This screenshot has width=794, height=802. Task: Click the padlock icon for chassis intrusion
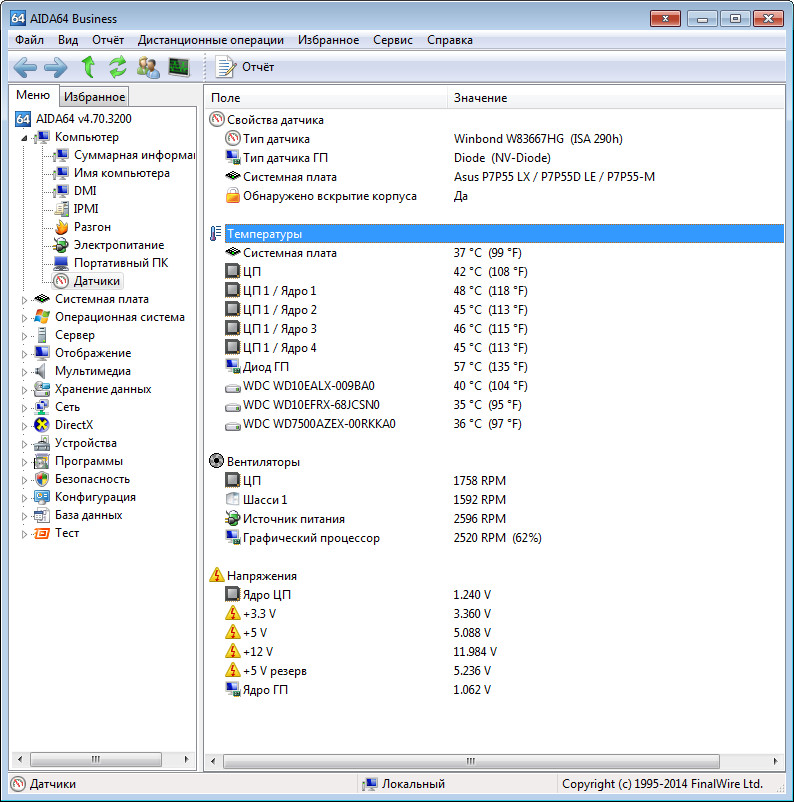click(233, 195)
